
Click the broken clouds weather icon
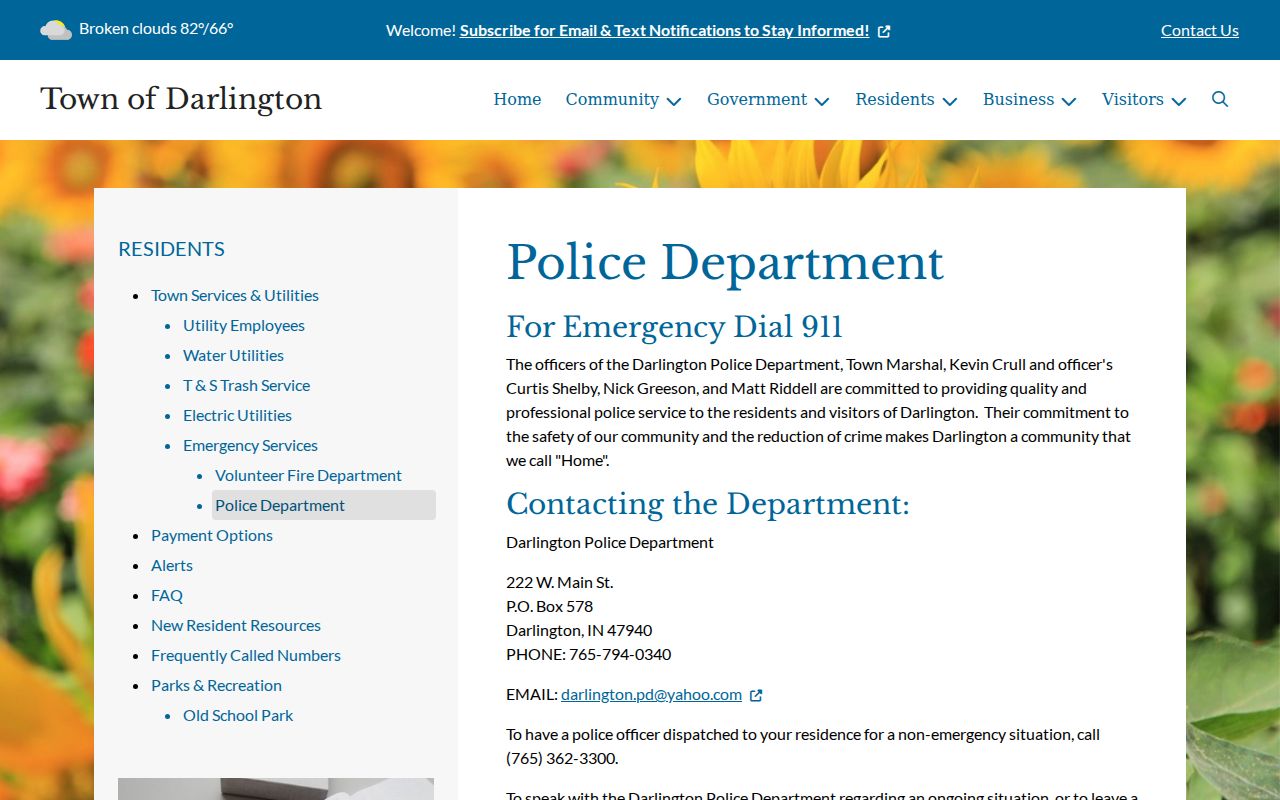tap(55, 30)
